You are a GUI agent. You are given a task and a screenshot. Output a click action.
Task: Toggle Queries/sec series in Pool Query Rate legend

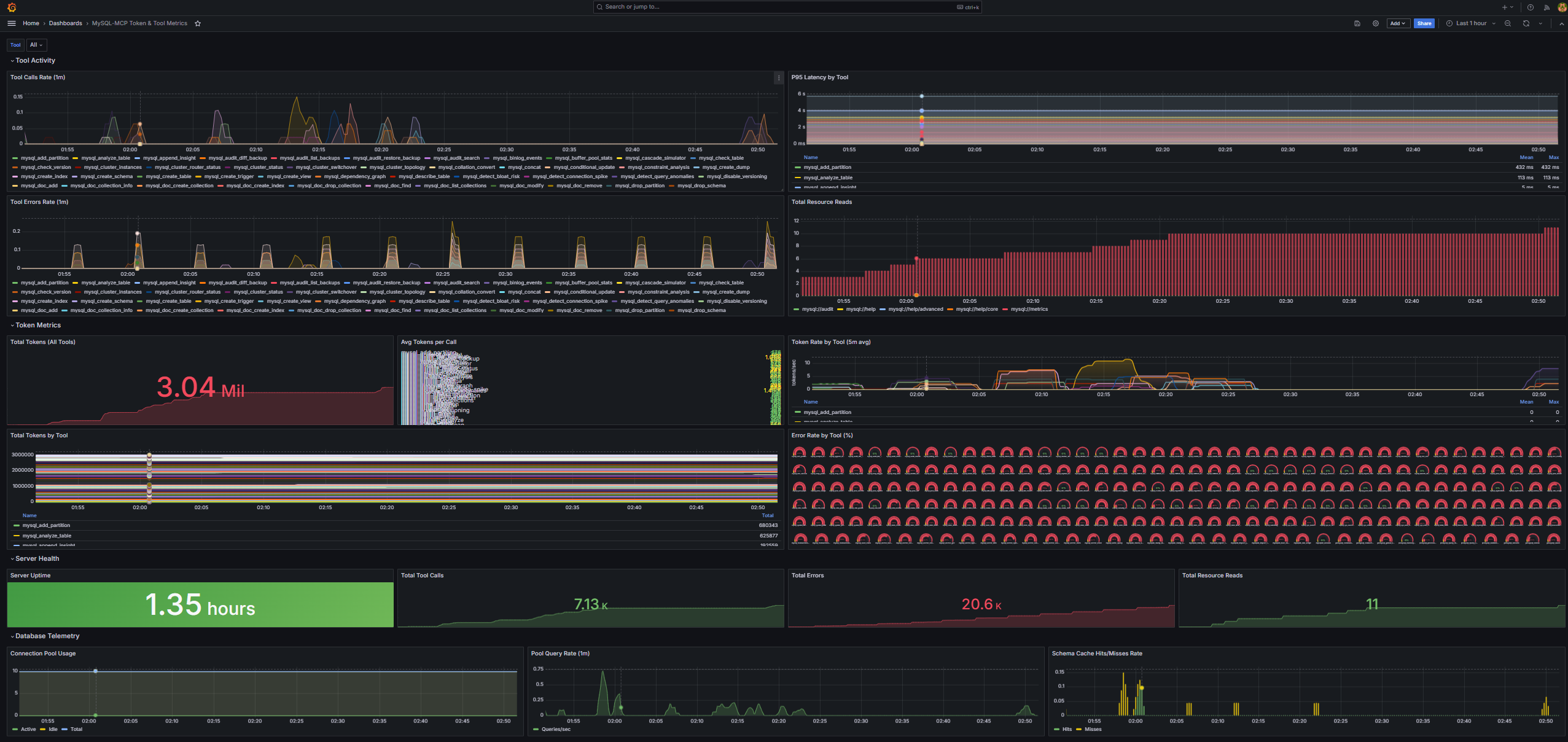(x=556, y=729)
